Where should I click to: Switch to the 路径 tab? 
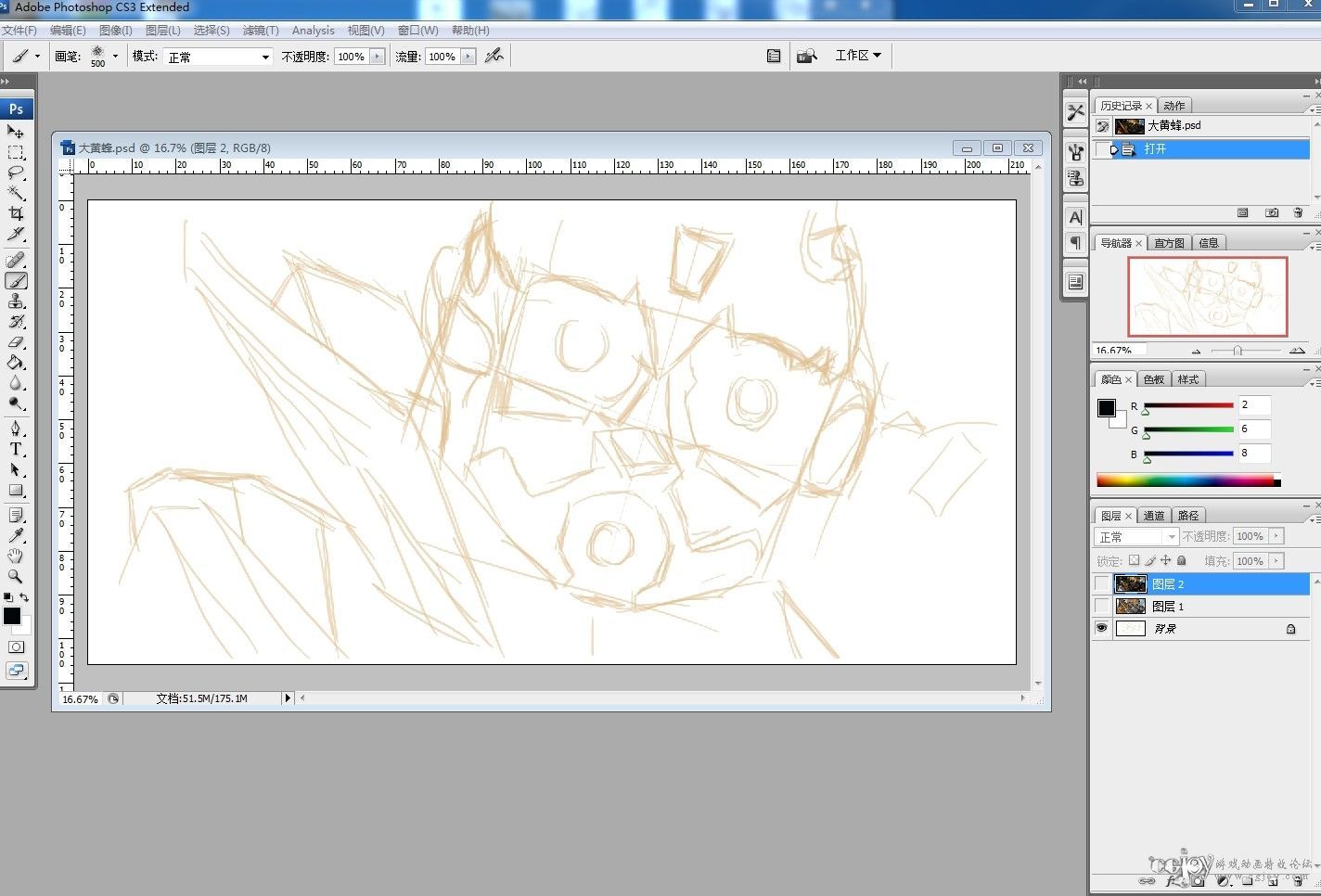click(1188, 516)
